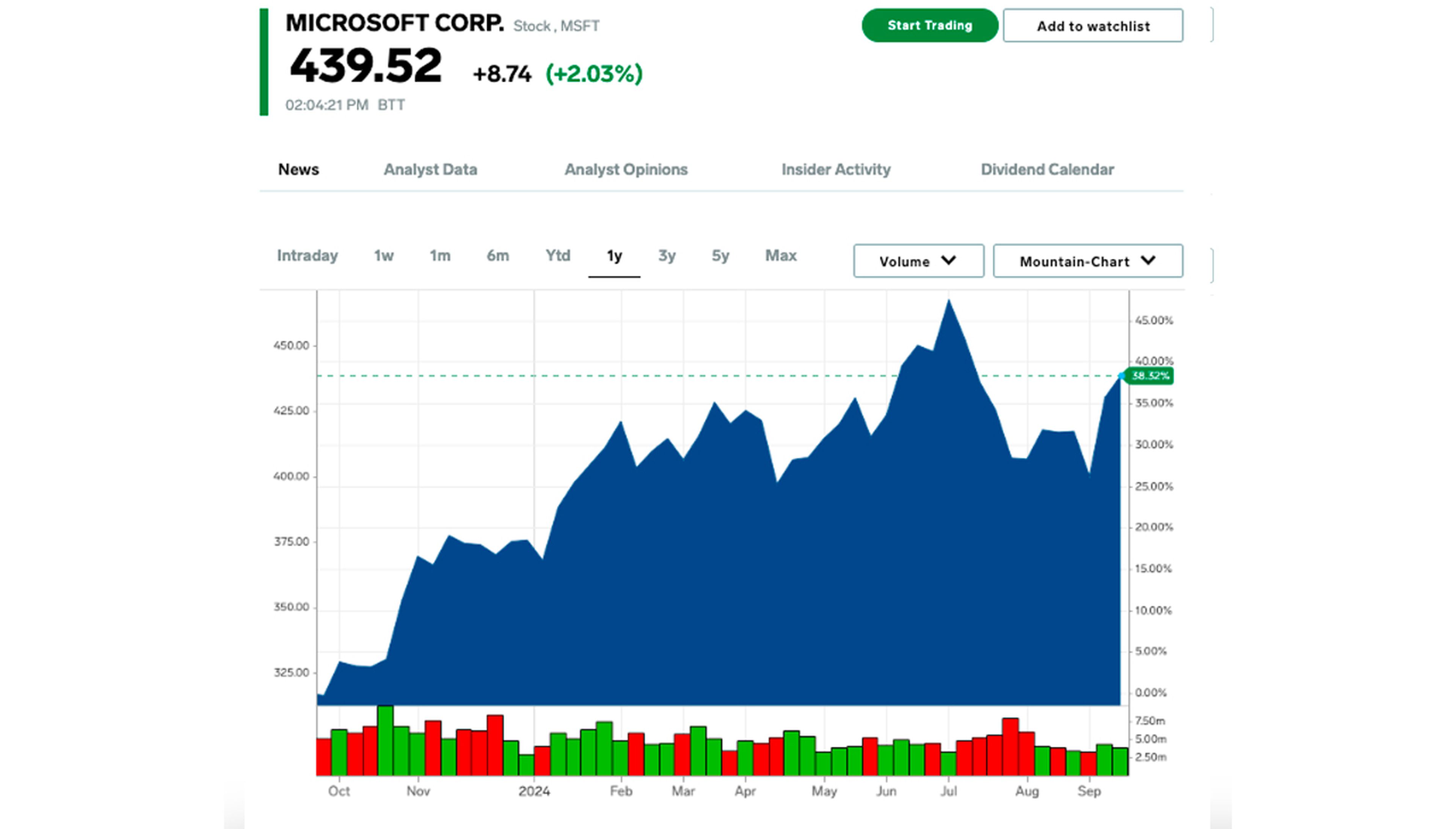Select the 1w chart range
1456x829 pixels.
coord(384,255)
